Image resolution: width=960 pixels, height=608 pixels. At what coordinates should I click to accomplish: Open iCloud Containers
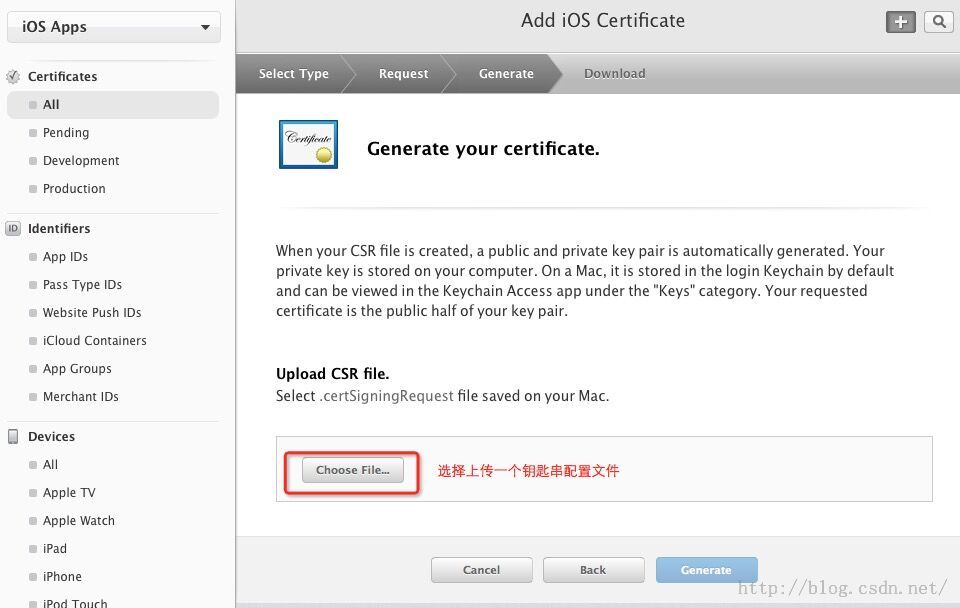click(94, 340)
